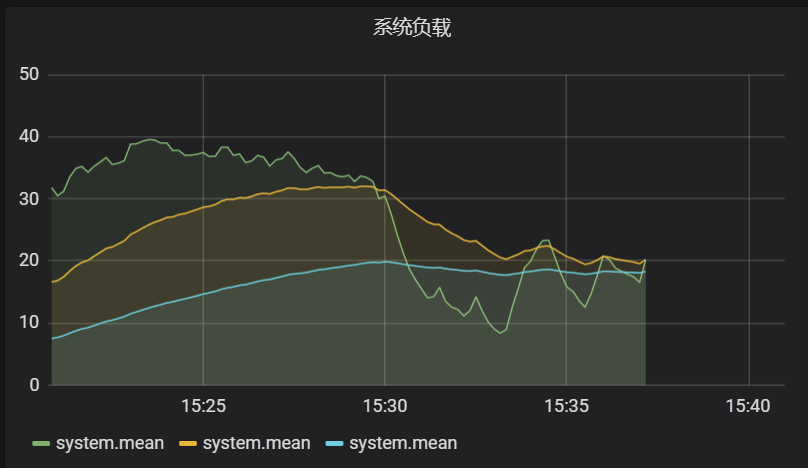This screenshot has height=468, width=808.
Task: Click the 10 value on y-axis
Action: tap(29, 323)
